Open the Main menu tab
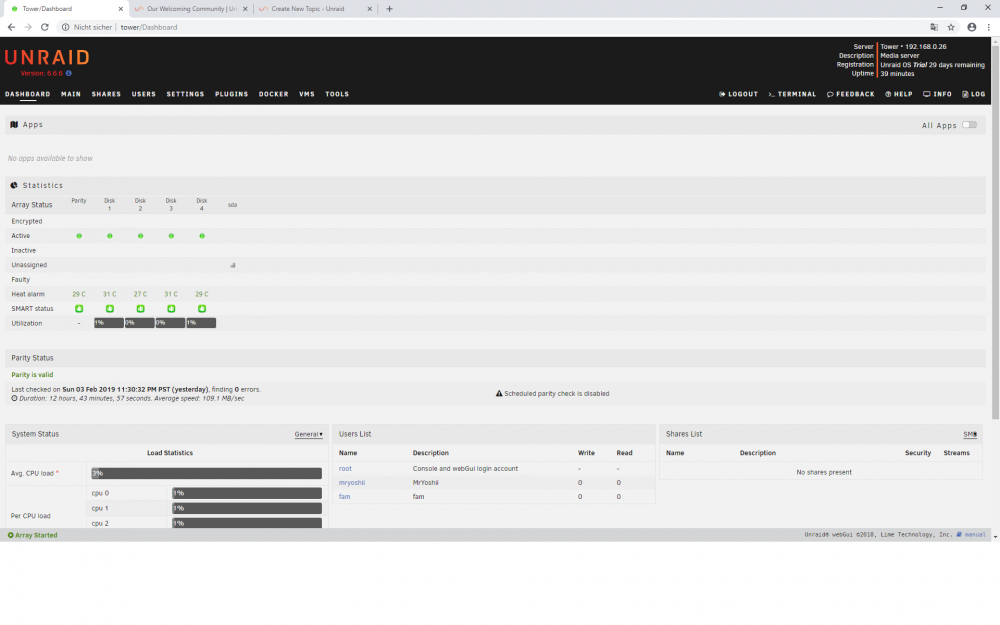This screenshot has height=625, width=1000. pos(71,94)
